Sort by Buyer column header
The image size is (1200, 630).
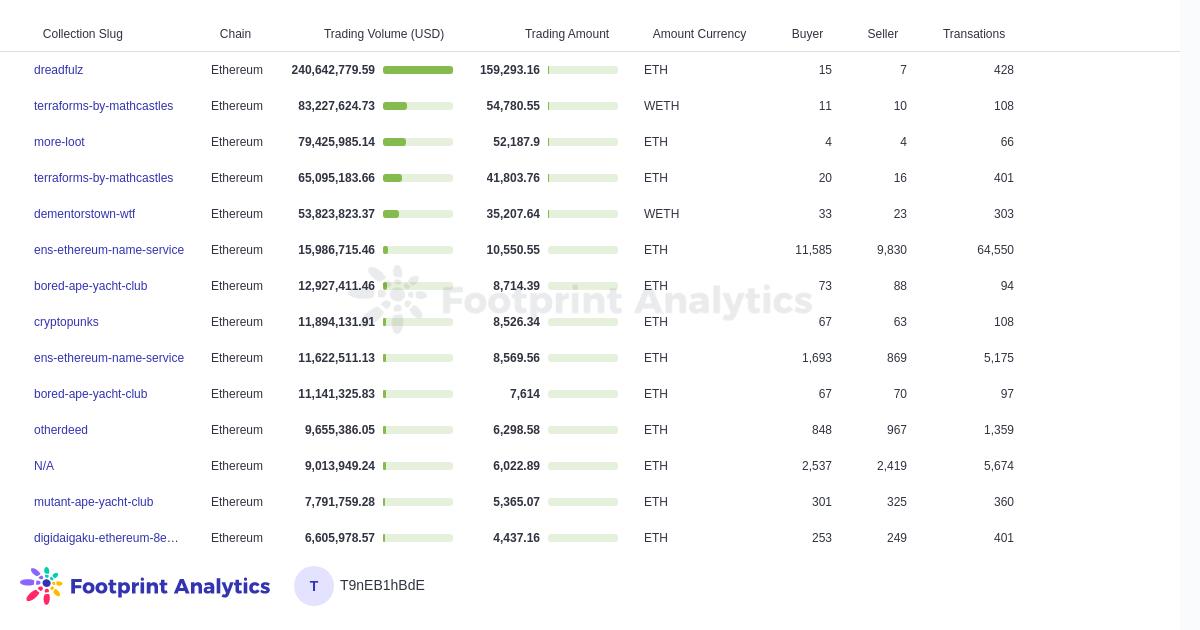807,34
